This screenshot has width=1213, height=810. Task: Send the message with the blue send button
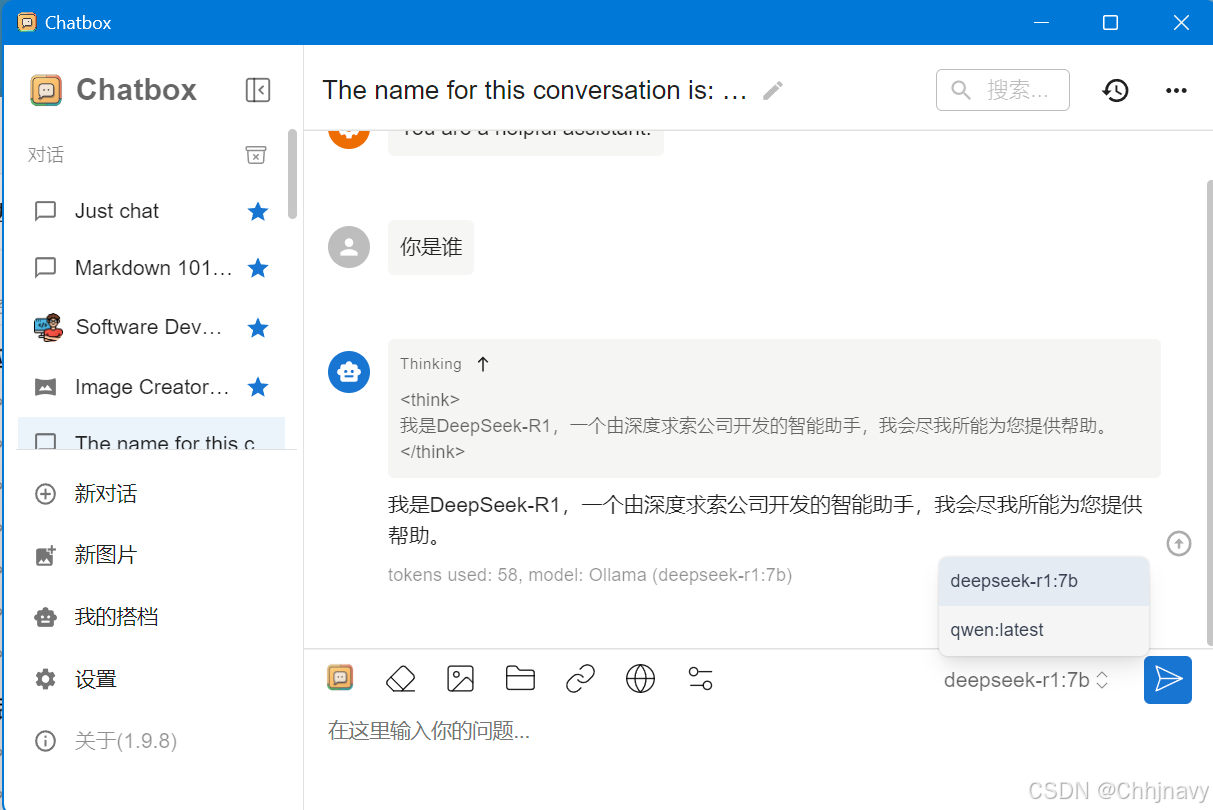(x=1168, y=680)
